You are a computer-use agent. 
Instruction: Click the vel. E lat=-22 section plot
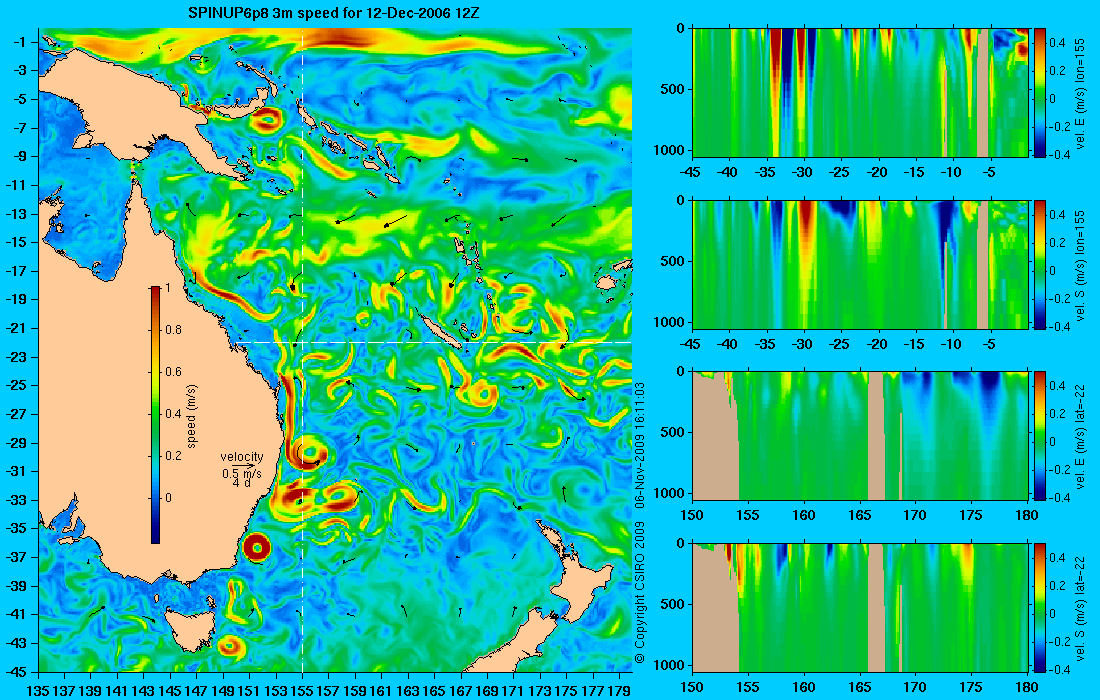[x=860, y=436]
